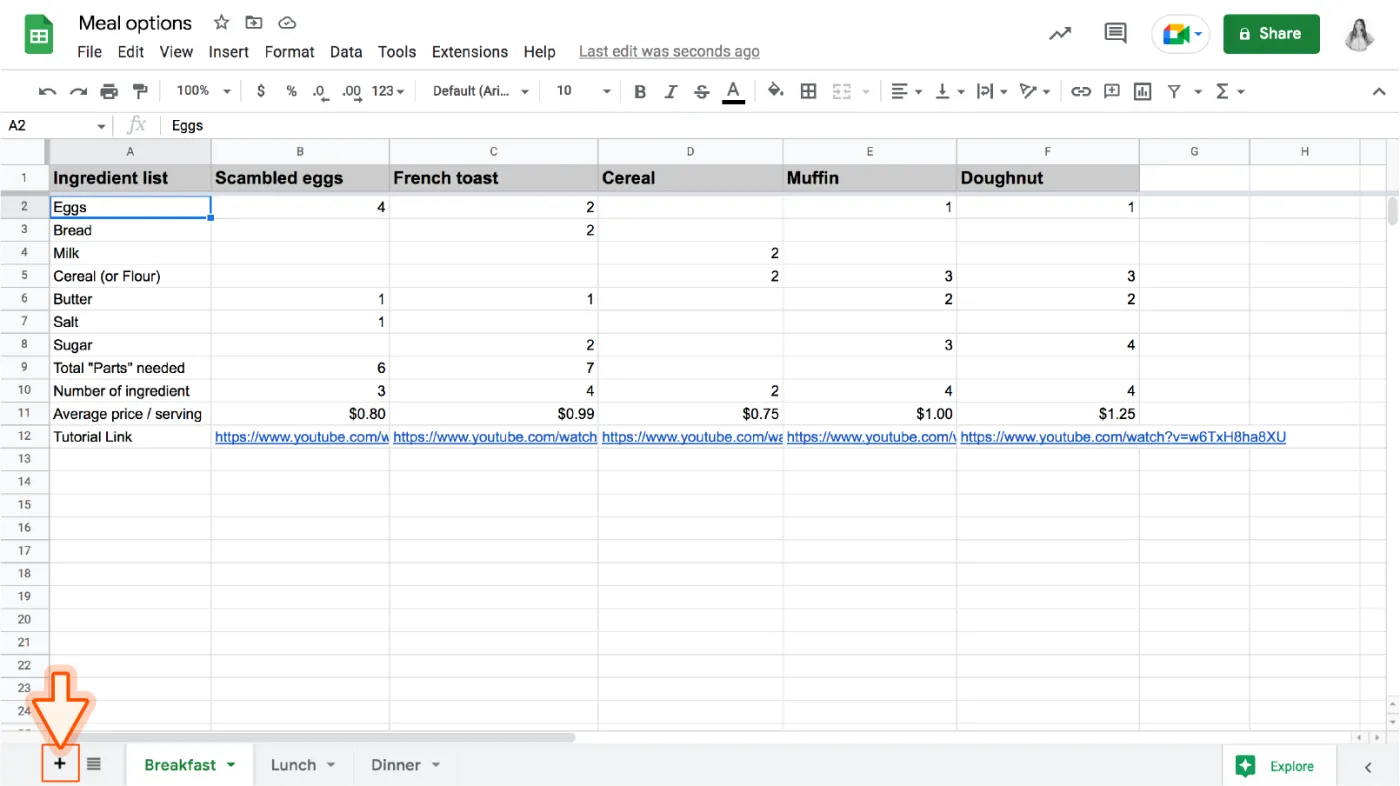Collapse the toolbar with the caret icon
1400x786 pixels.
(1377, 91)
